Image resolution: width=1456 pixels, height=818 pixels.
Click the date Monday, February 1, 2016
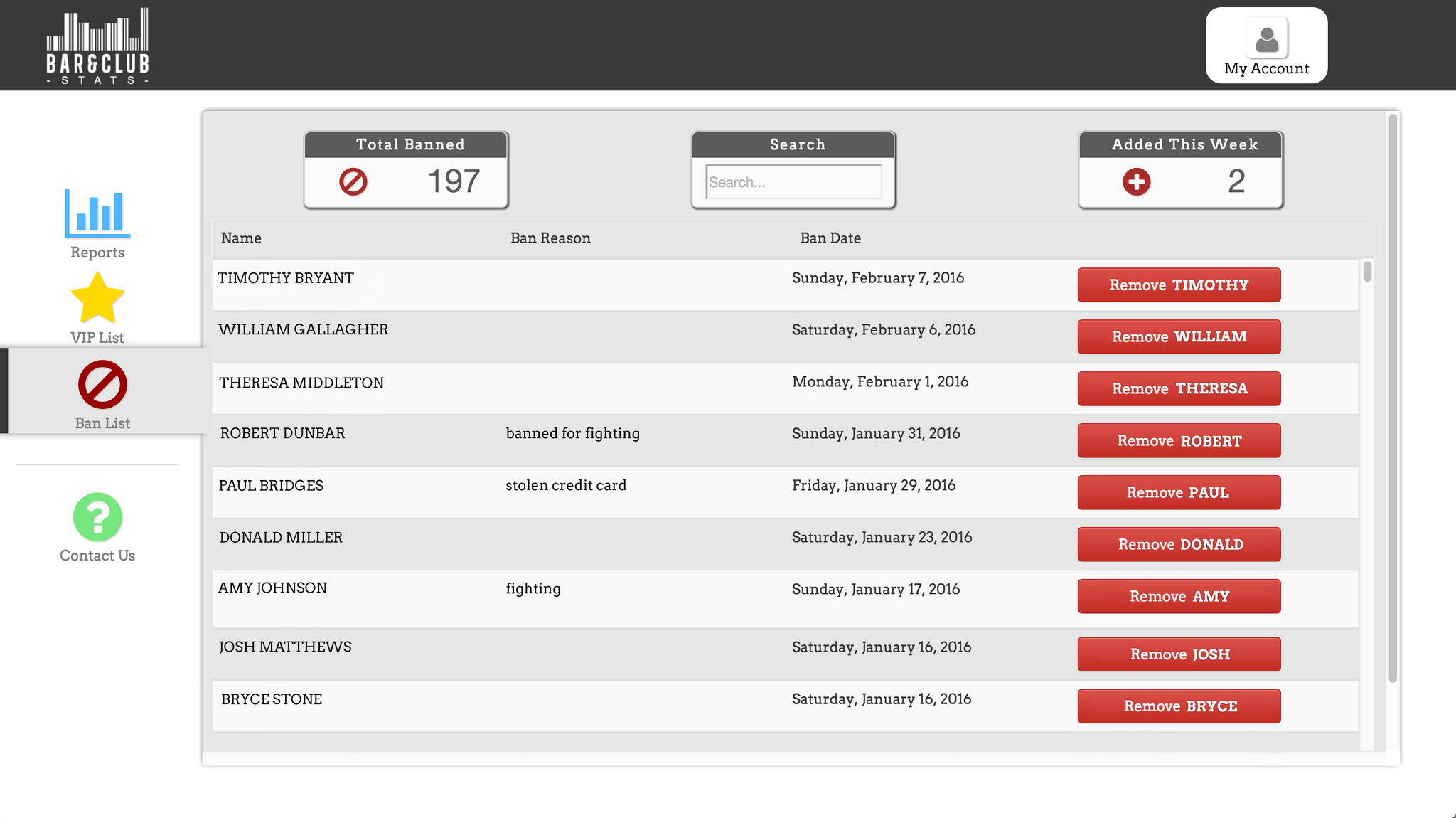(x=880, y=382)
